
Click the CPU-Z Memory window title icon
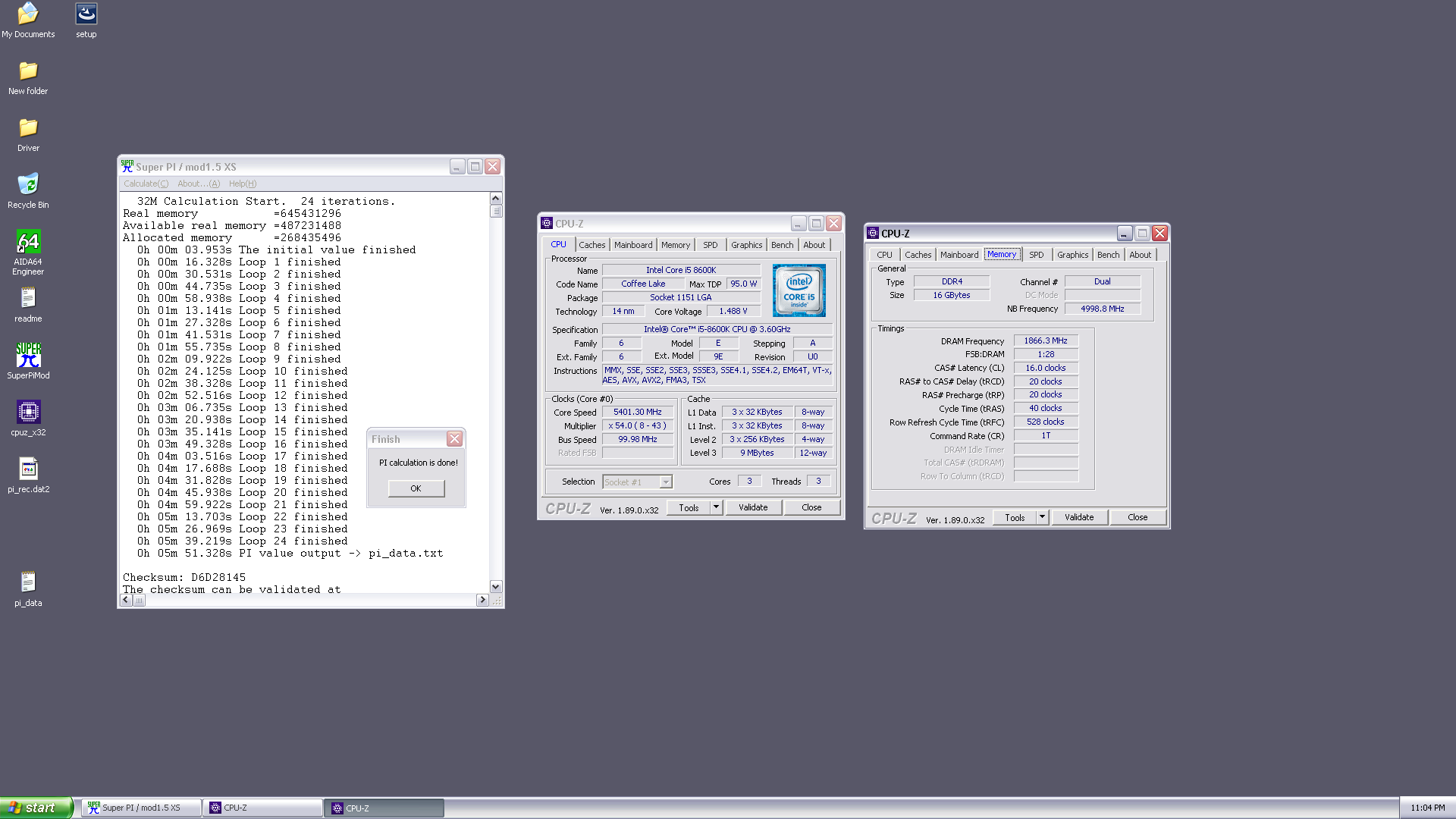873,234
